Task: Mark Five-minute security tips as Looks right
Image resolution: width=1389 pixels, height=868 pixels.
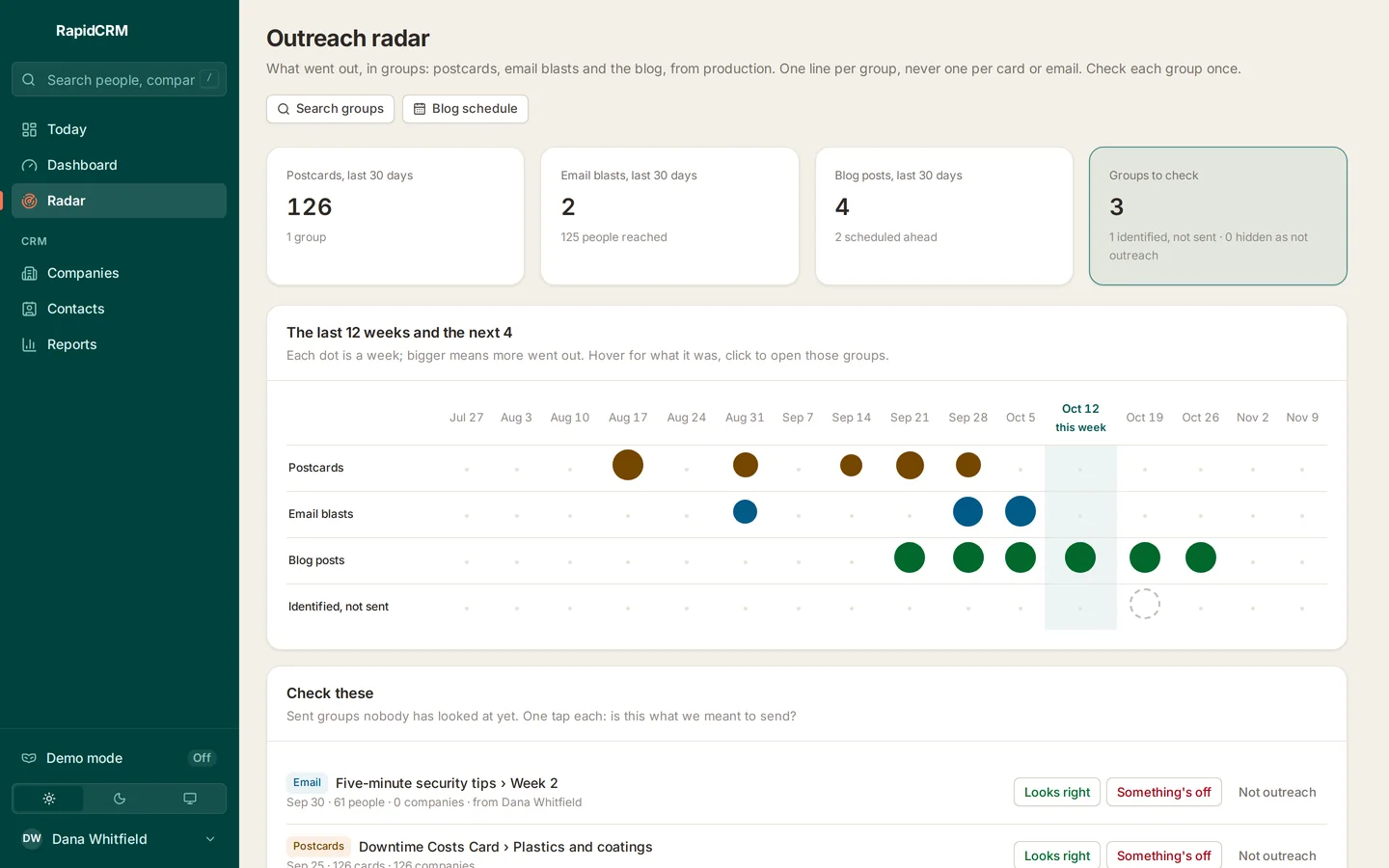Action: click(1056, 792)
